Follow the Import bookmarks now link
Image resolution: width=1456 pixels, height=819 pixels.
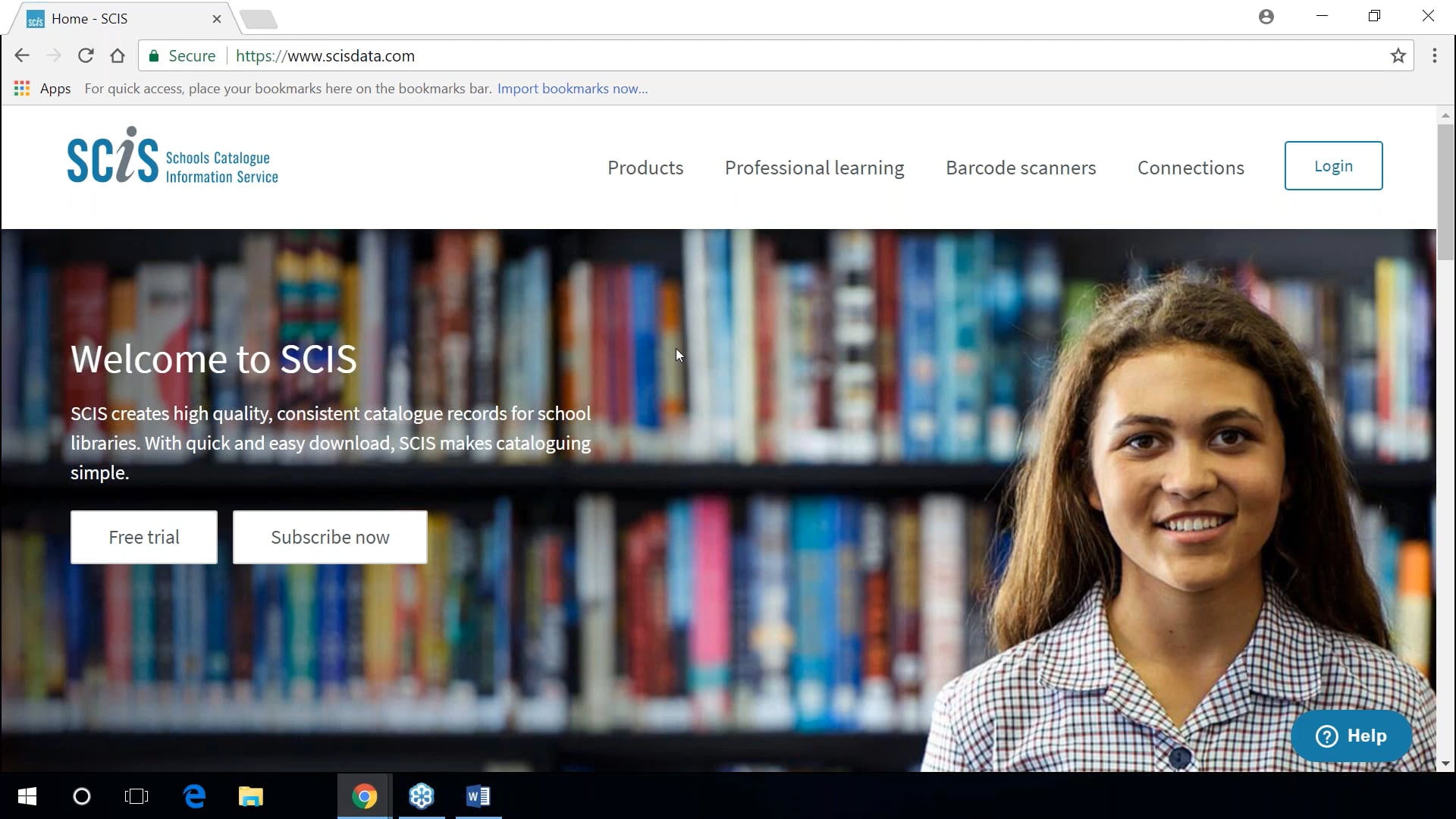point(573,88)
